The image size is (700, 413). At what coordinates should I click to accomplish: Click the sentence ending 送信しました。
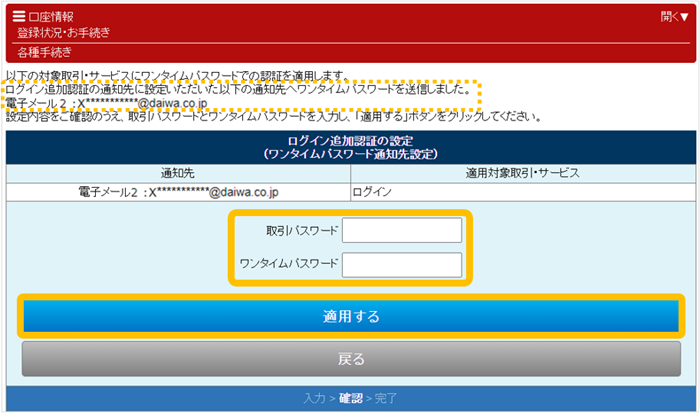[x=239, y=89]
